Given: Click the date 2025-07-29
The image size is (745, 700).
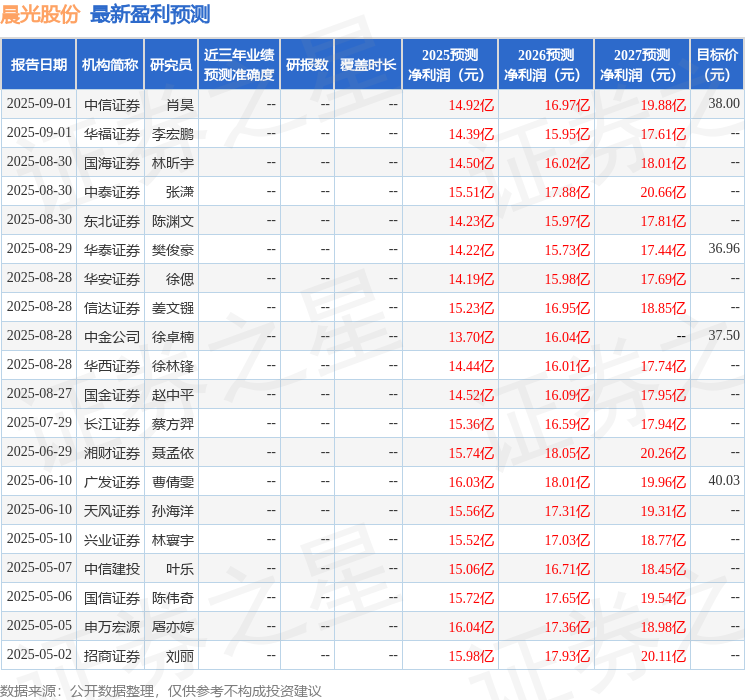Looking at the screenshot, I should click(39, 422).
